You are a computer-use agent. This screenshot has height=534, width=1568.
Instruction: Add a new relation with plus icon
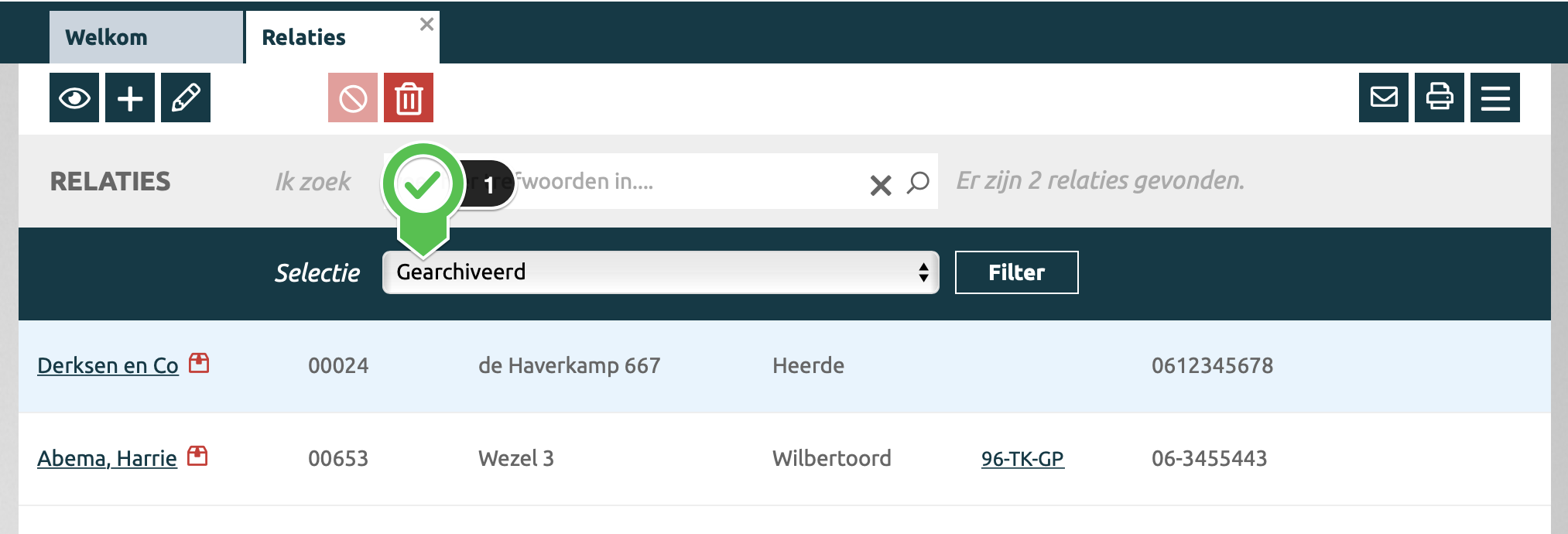(130, 98)
